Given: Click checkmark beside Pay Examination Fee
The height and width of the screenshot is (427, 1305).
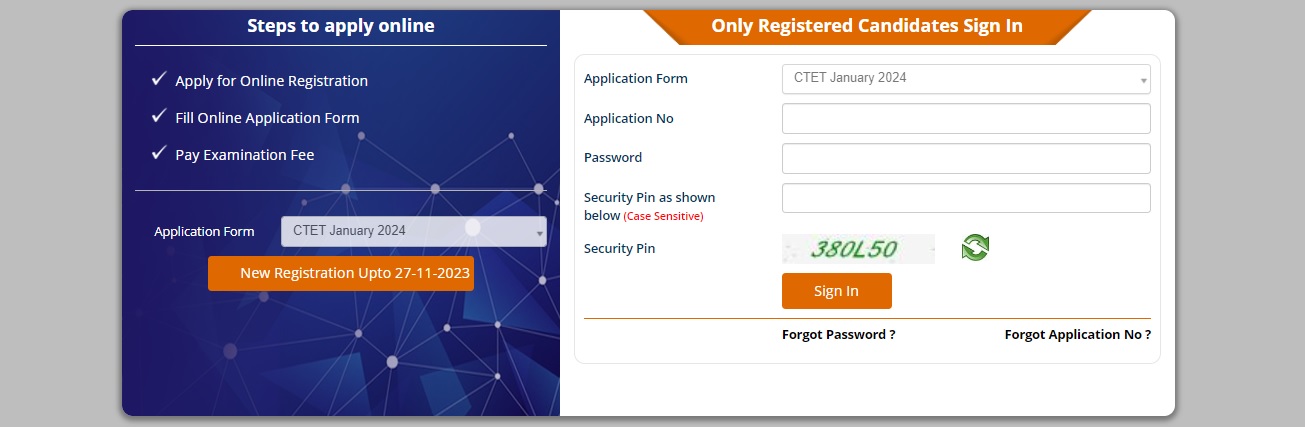Looking at the screenshot, I should click(x=158, y=153).
